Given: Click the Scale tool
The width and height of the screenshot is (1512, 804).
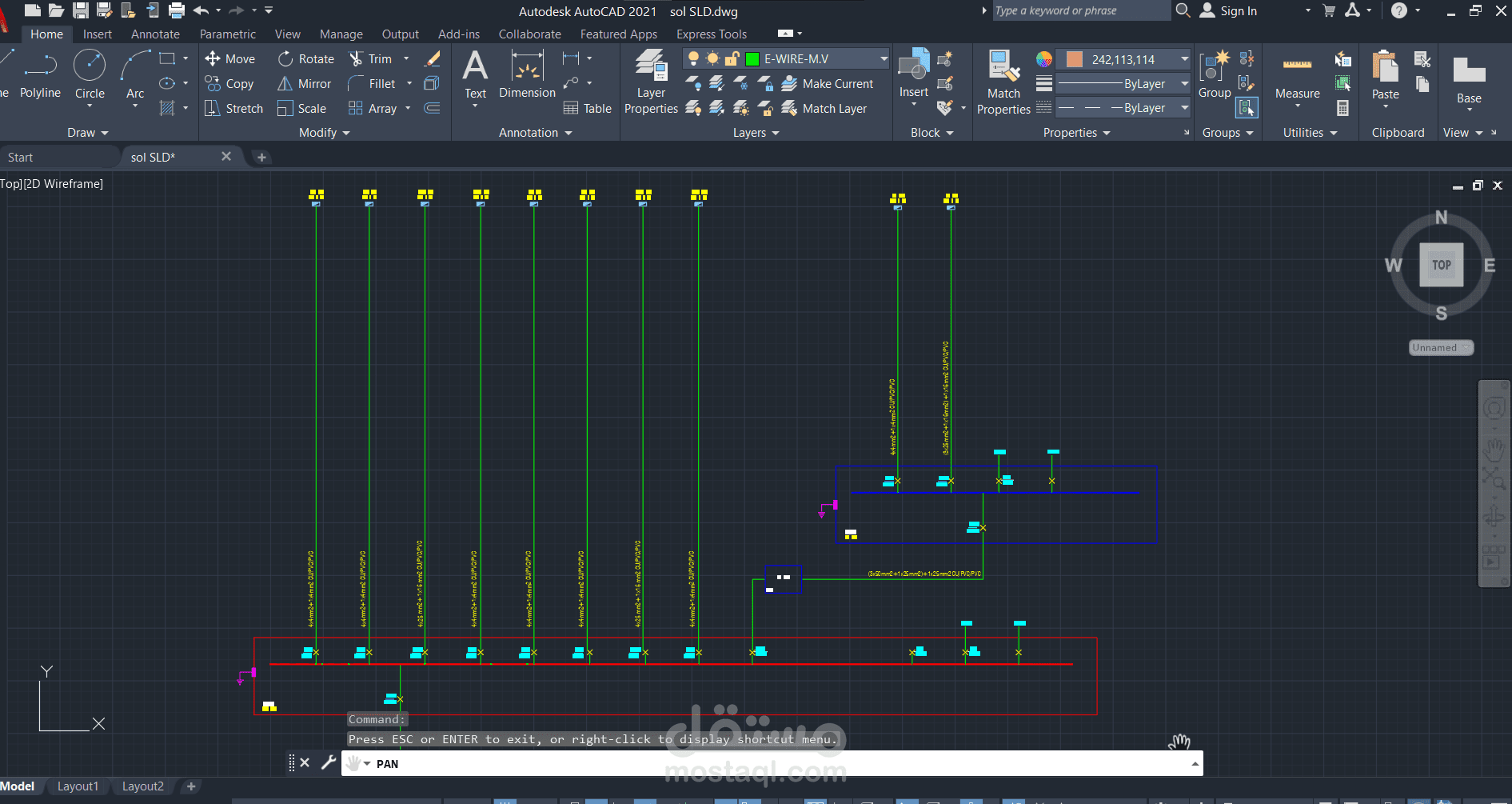Looking at the screenshot, I should pos(301,108).
